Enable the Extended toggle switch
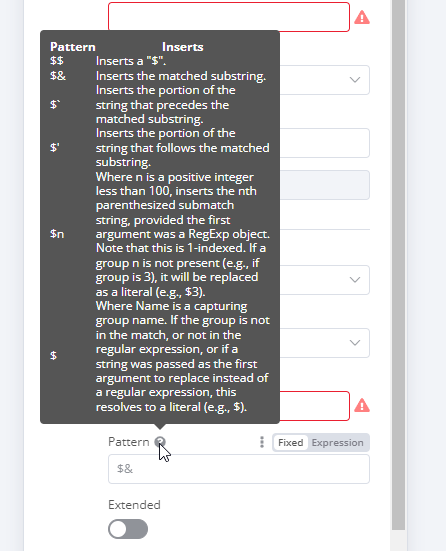 tap(128, 529)
